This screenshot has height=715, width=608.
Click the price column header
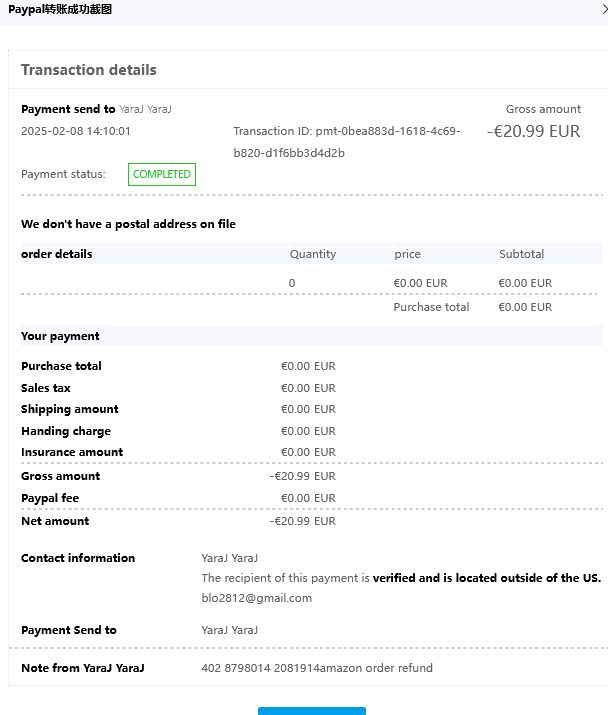(407, 254)
